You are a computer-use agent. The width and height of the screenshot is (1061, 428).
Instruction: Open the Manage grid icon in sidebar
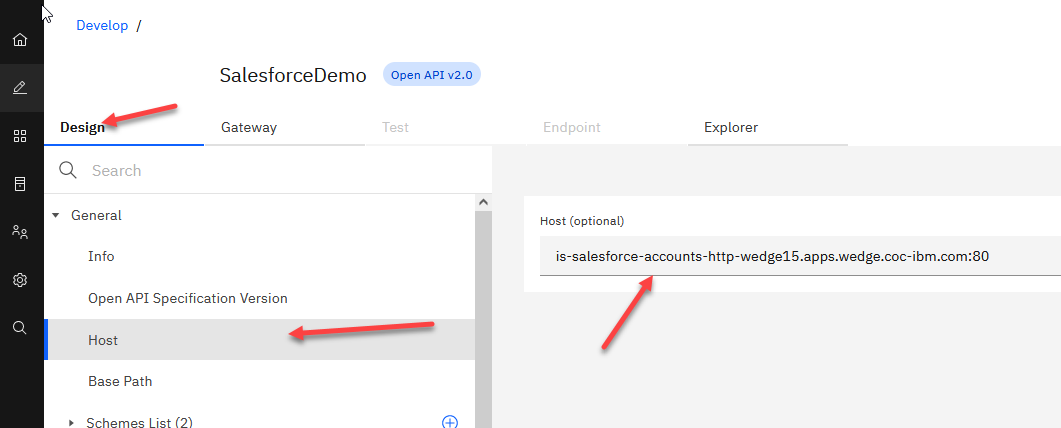(x=20, y=136)
